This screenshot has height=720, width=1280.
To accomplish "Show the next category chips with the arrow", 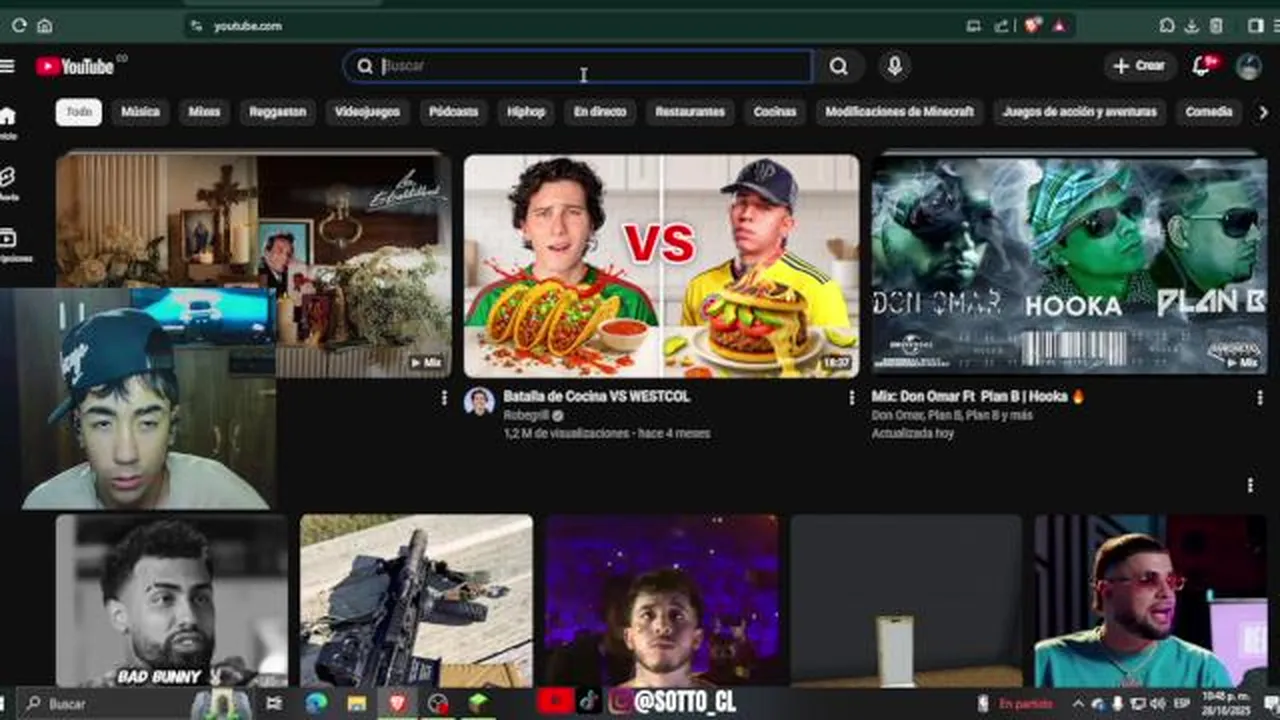I will pos(1263,112).
